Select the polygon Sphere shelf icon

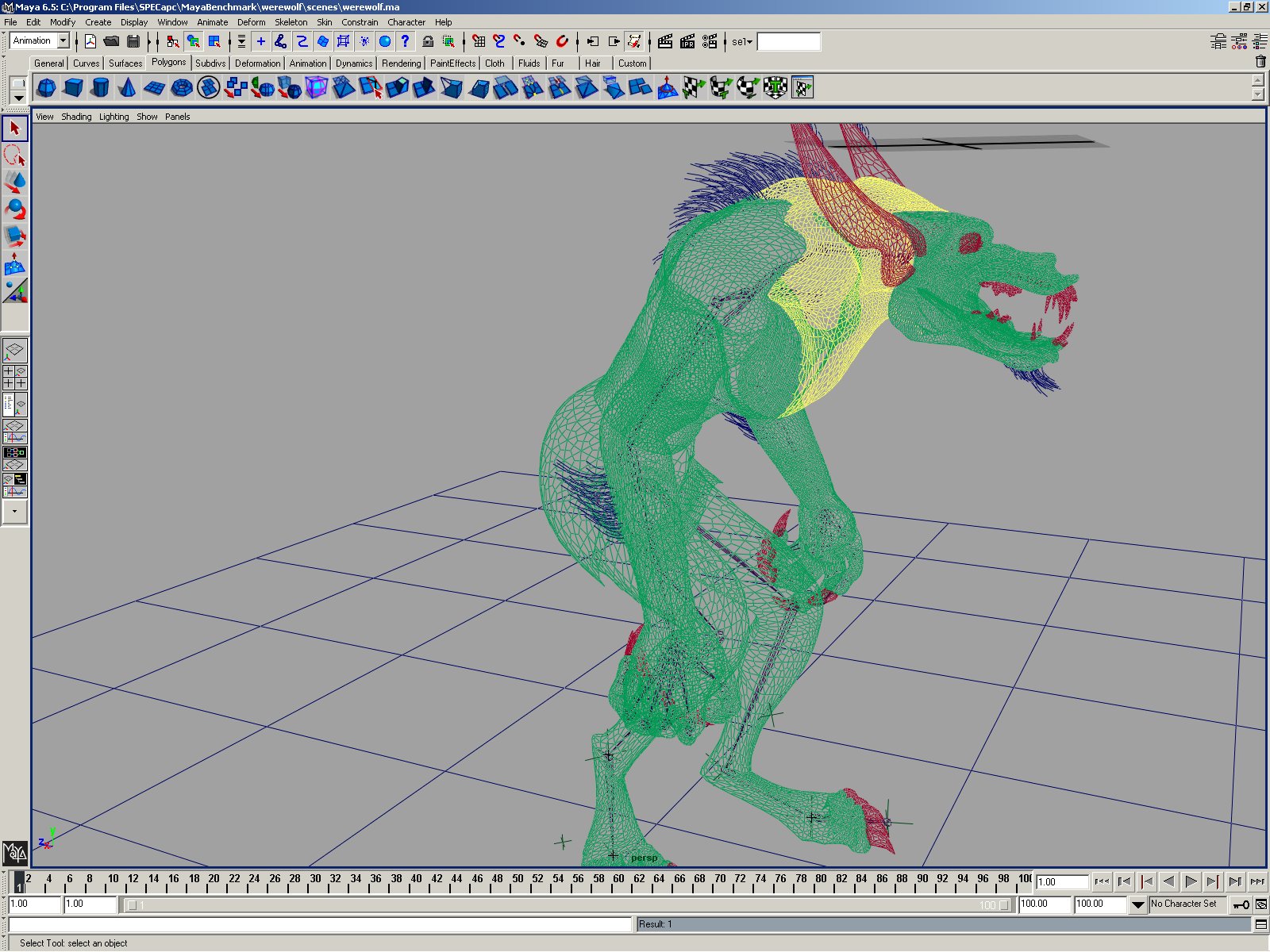[x=46, y=87]
